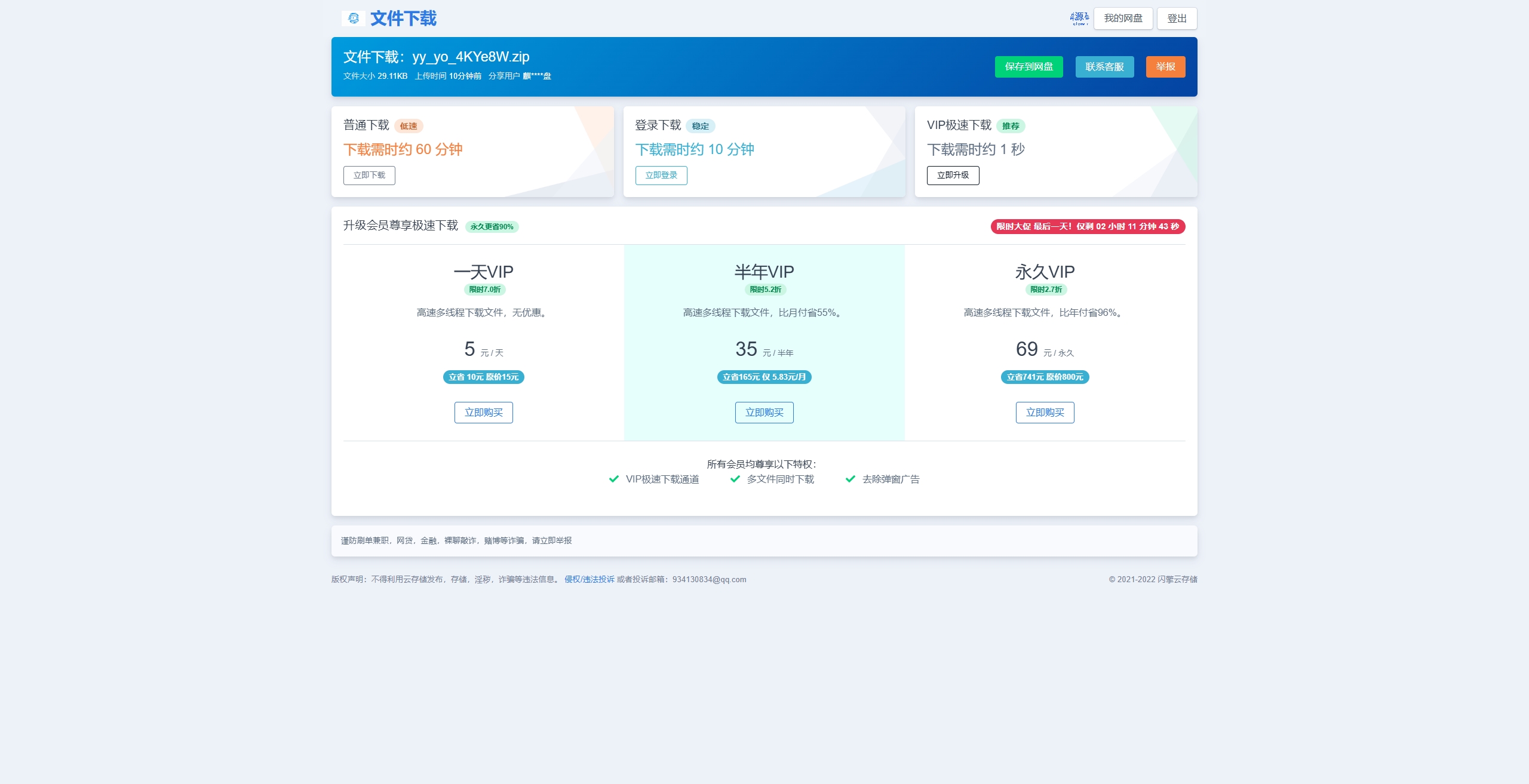The image size is (1529, 784).
Task: Click the 69 元 / 永久 price
Action: (x=1045, y=349)
